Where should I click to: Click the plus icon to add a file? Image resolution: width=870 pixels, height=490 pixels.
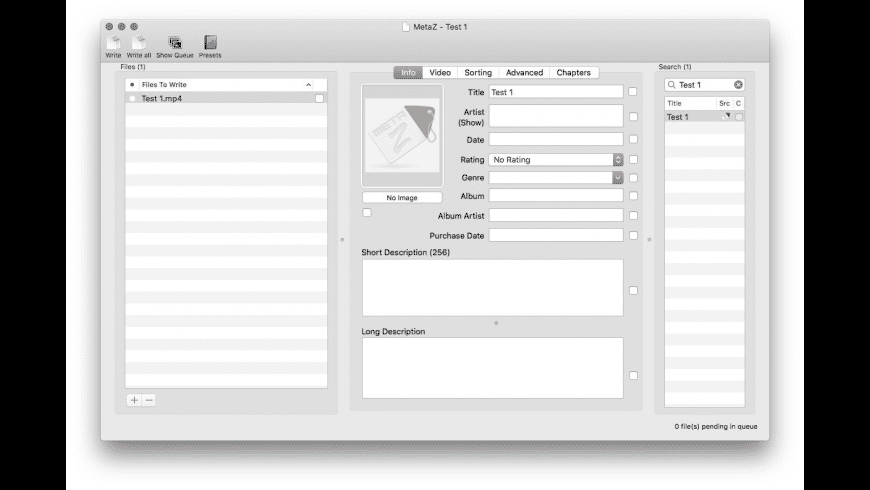click(134, 400)
